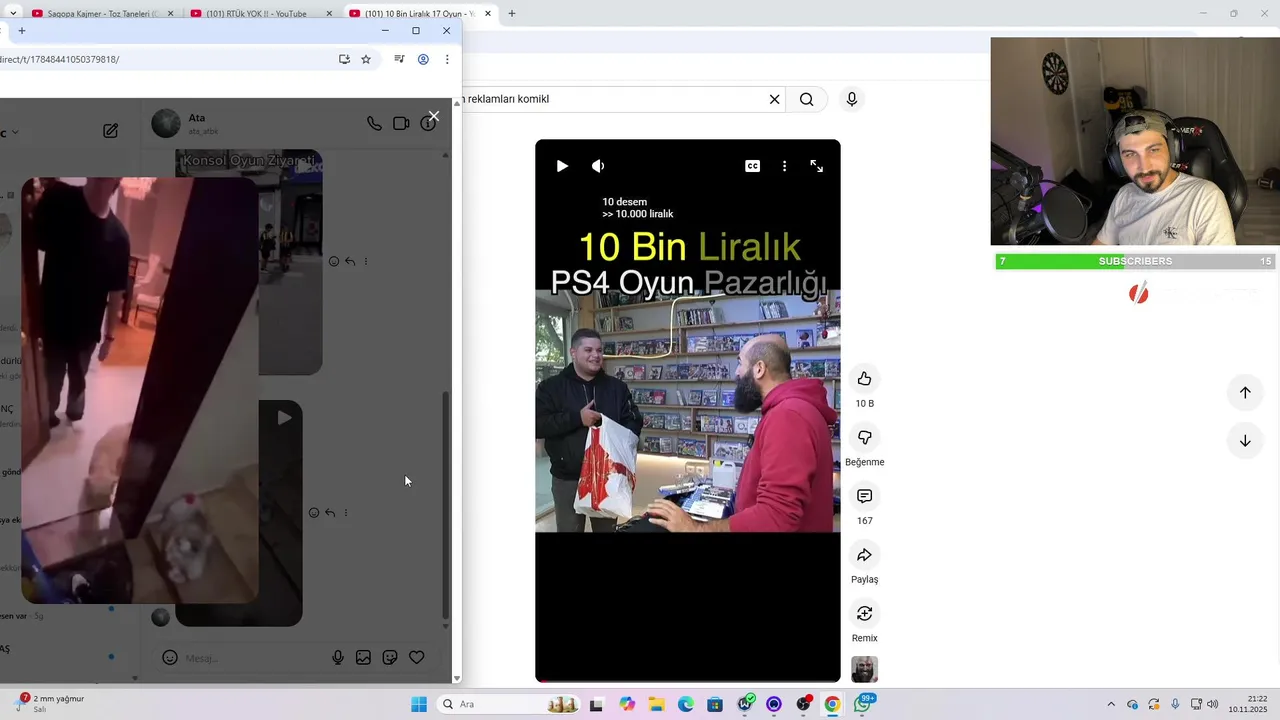Open the Chrome profile in front window

(423, 59)
